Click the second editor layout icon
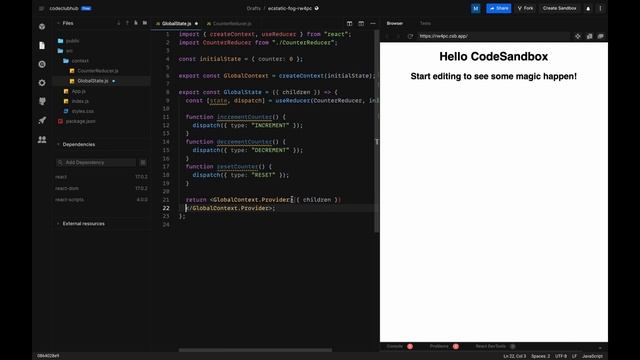 [x=361, y=24]
